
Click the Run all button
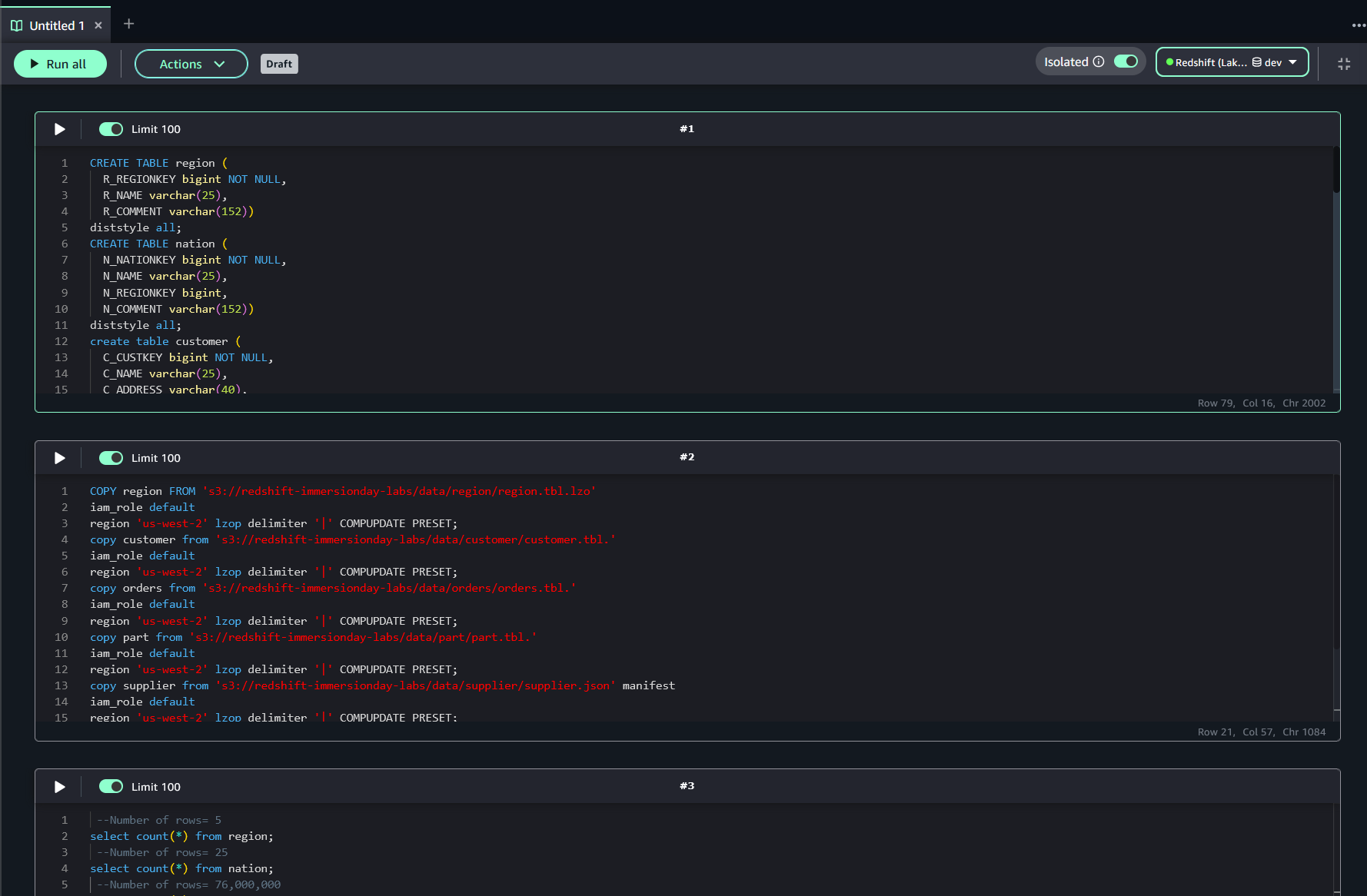tap(60, 64)
